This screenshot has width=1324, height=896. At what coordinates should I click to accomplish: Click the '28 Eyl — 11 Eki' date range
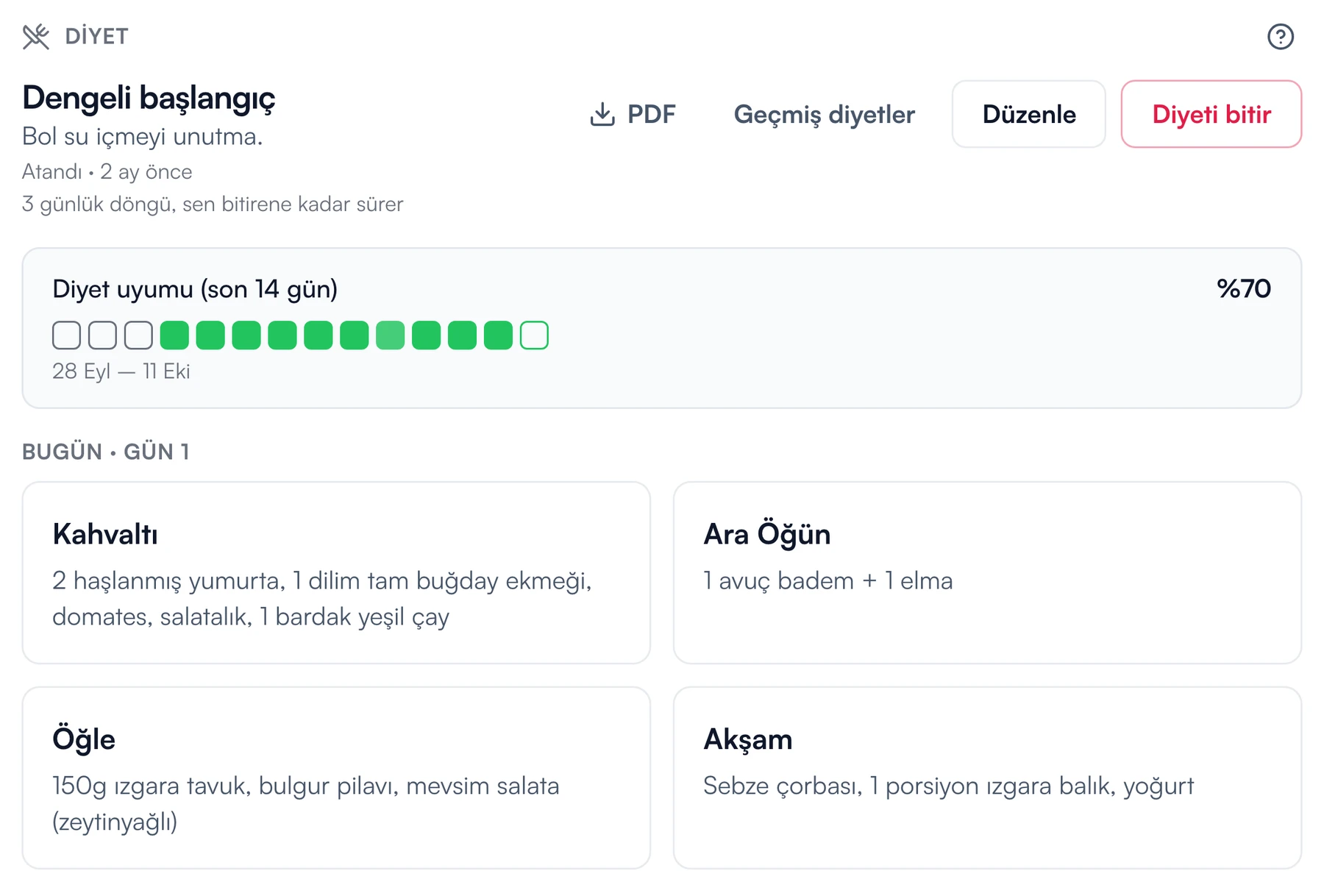coord(121,371)
